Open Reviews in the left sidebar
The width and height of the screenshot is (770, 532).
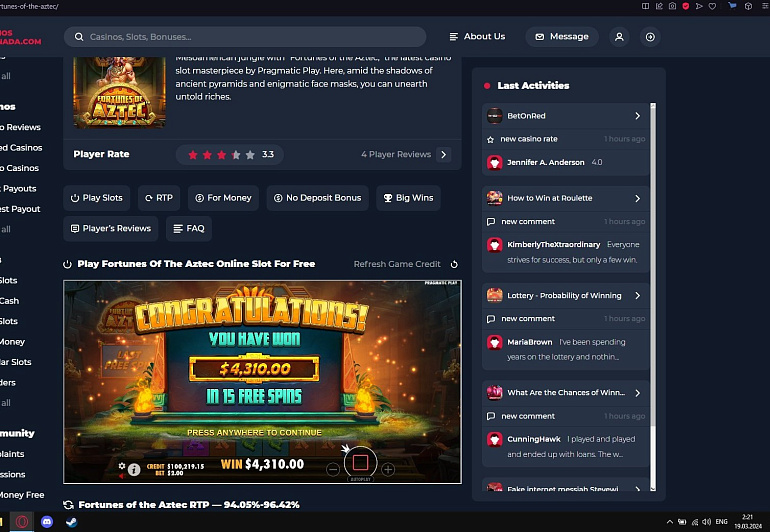(21, 127)
